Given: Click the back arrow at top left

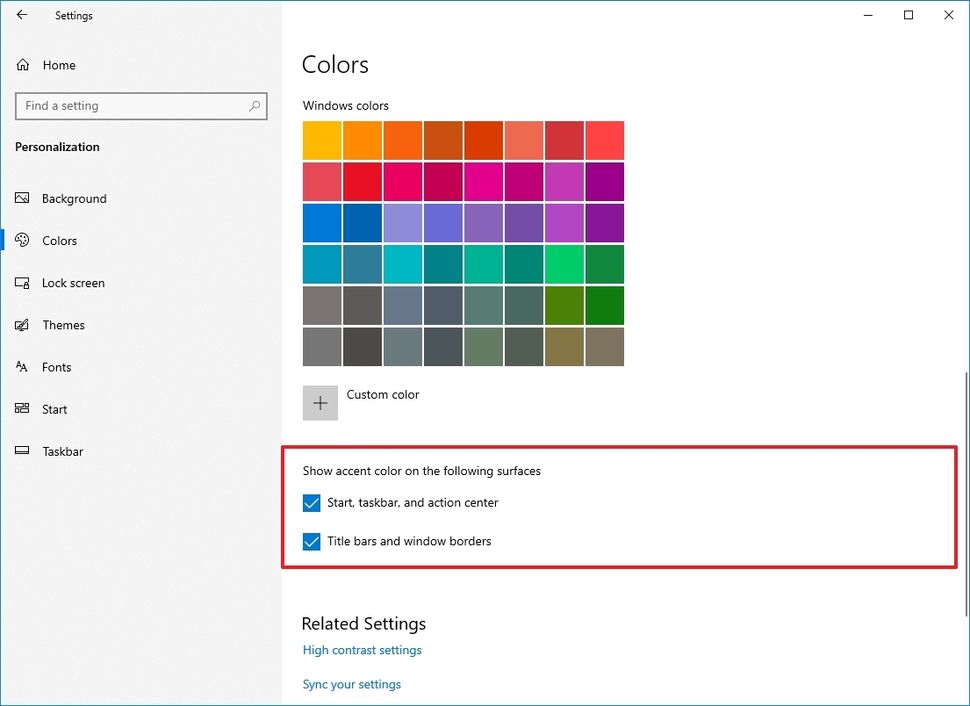Looking at the screenshot, I should pos(22,15).
